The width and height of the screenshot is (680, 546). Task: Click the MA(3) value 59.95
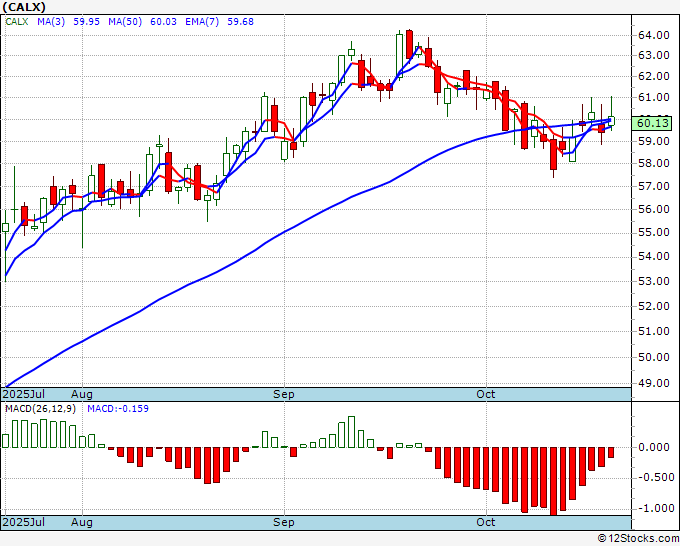pyautogui.click(x=86, y=22)
